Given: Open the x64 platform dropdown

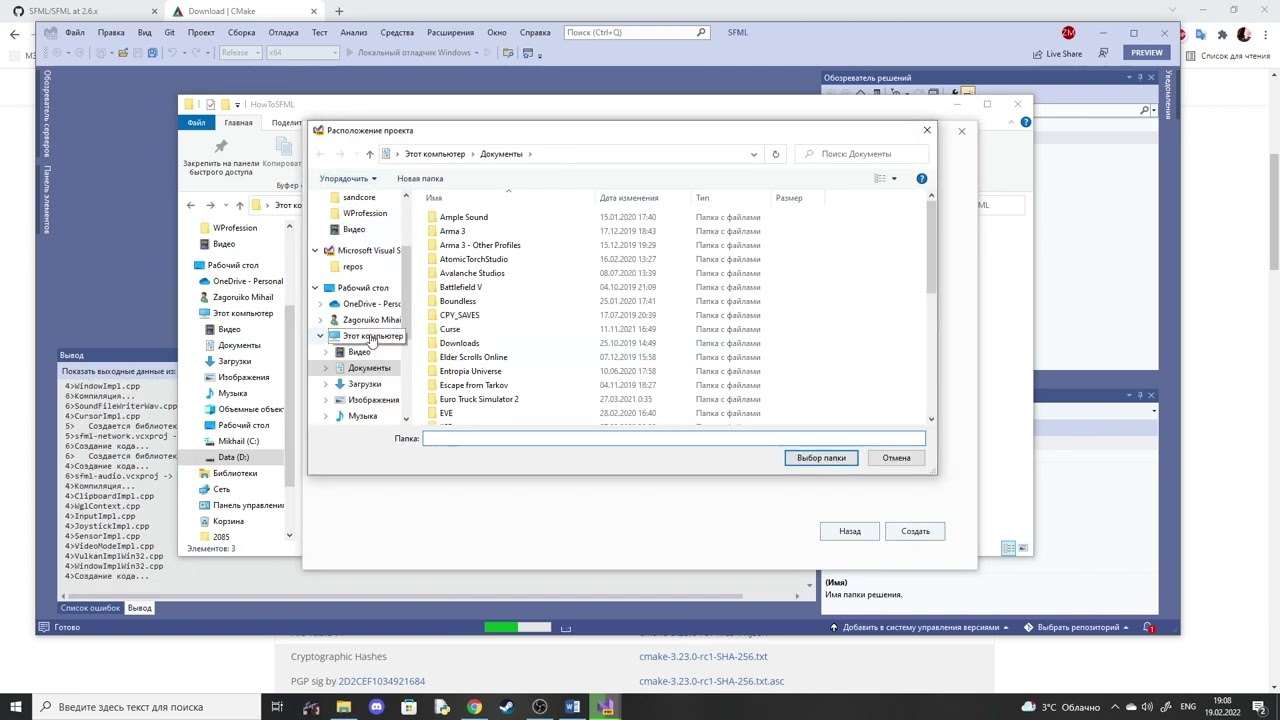Looking at the screenshot, I should pyautogui.click(x=303, y=53).
